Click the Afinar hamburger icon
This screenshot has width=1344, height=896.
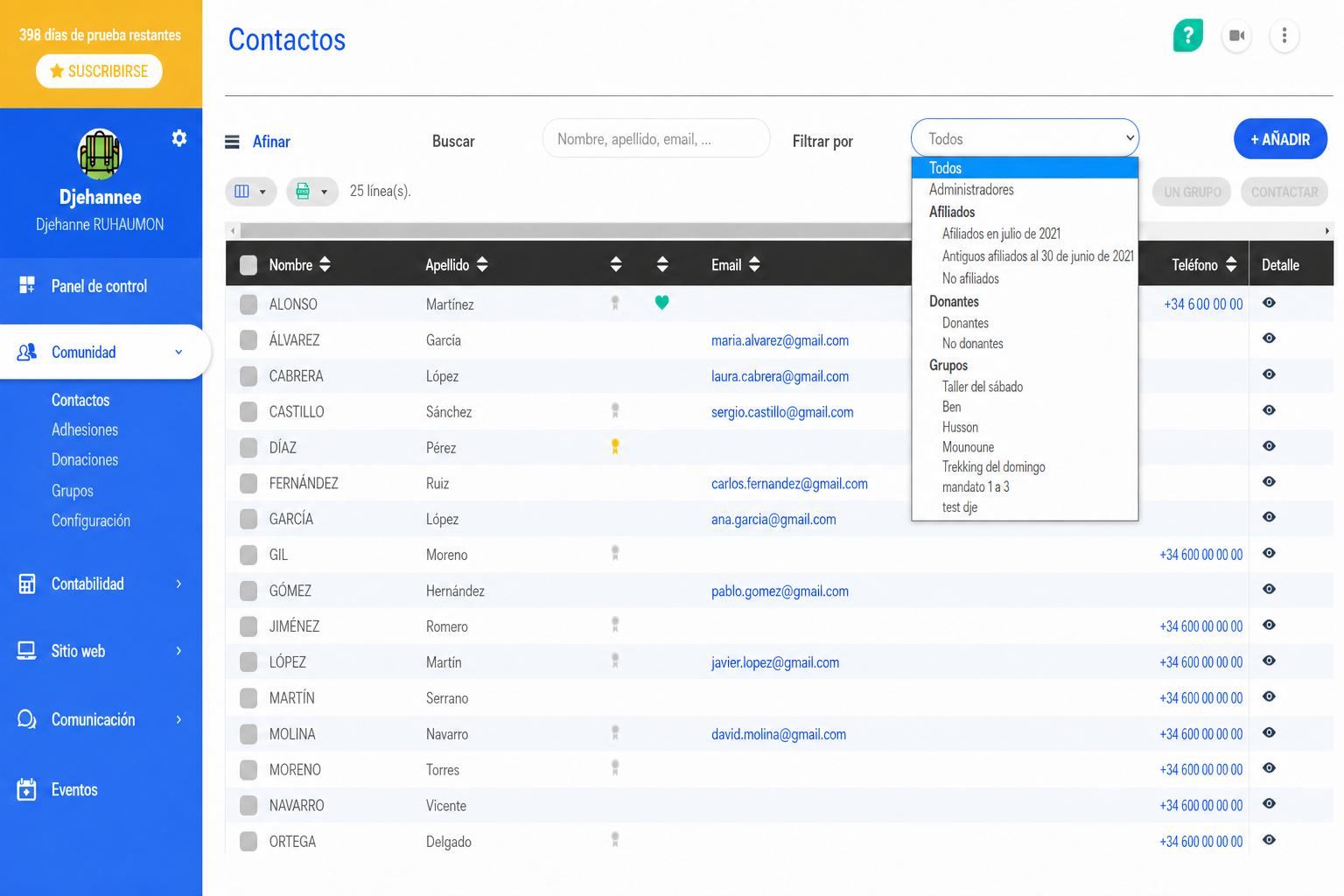232,142
